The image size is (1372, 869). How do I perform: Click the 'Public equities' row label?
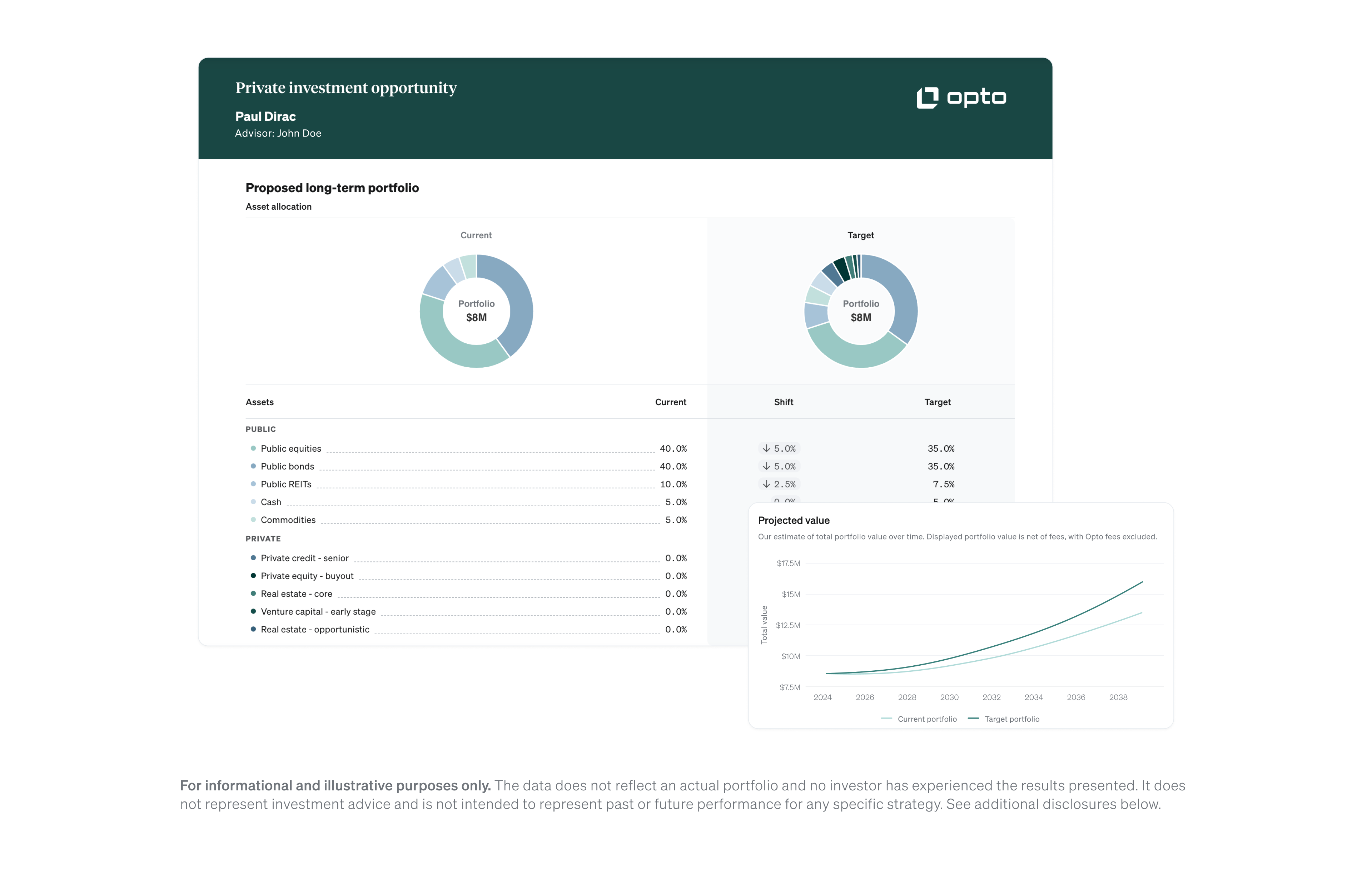[x=291, y=448]
